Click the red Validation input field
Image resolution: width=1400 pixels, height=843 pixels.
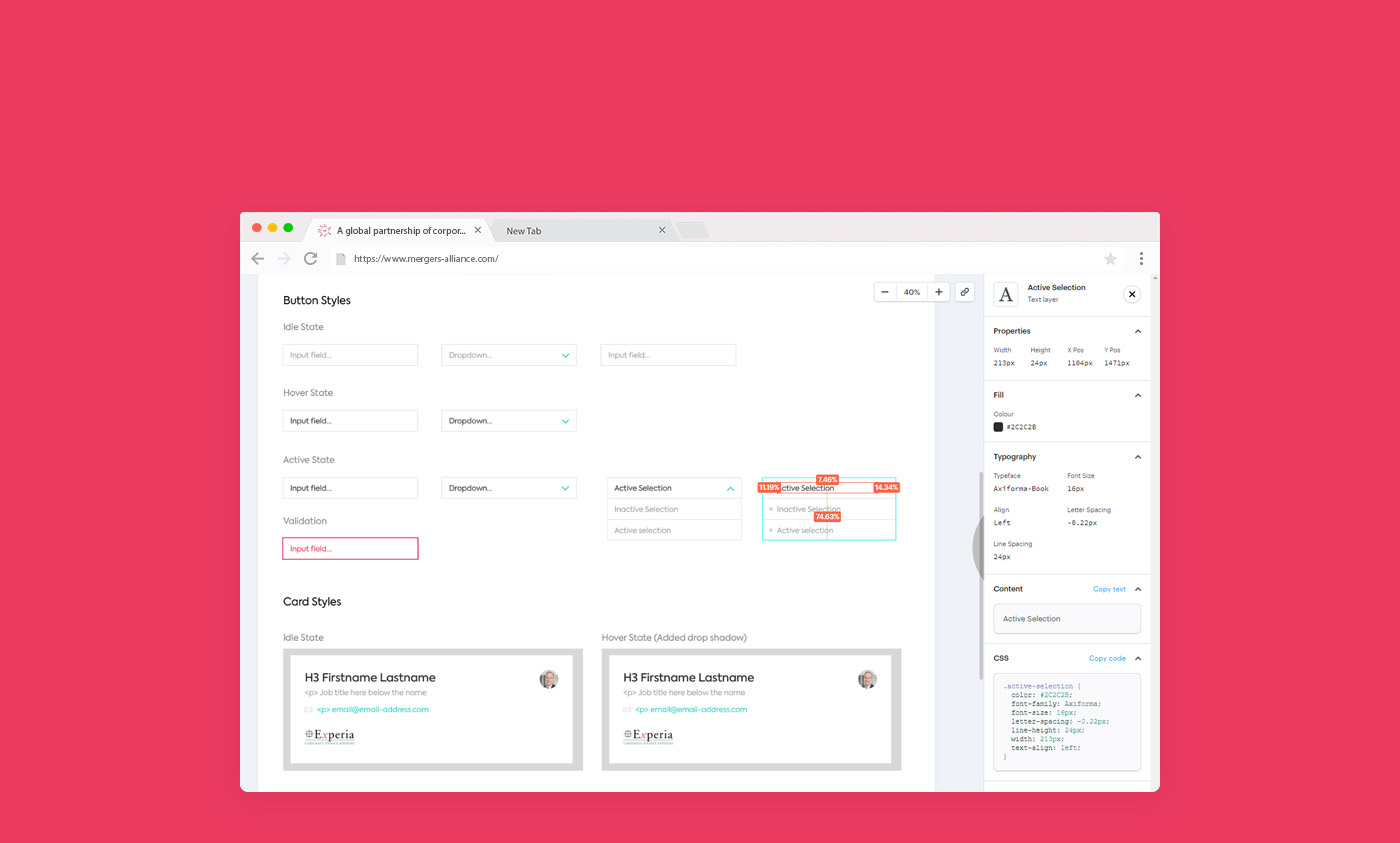click(350, 549)
